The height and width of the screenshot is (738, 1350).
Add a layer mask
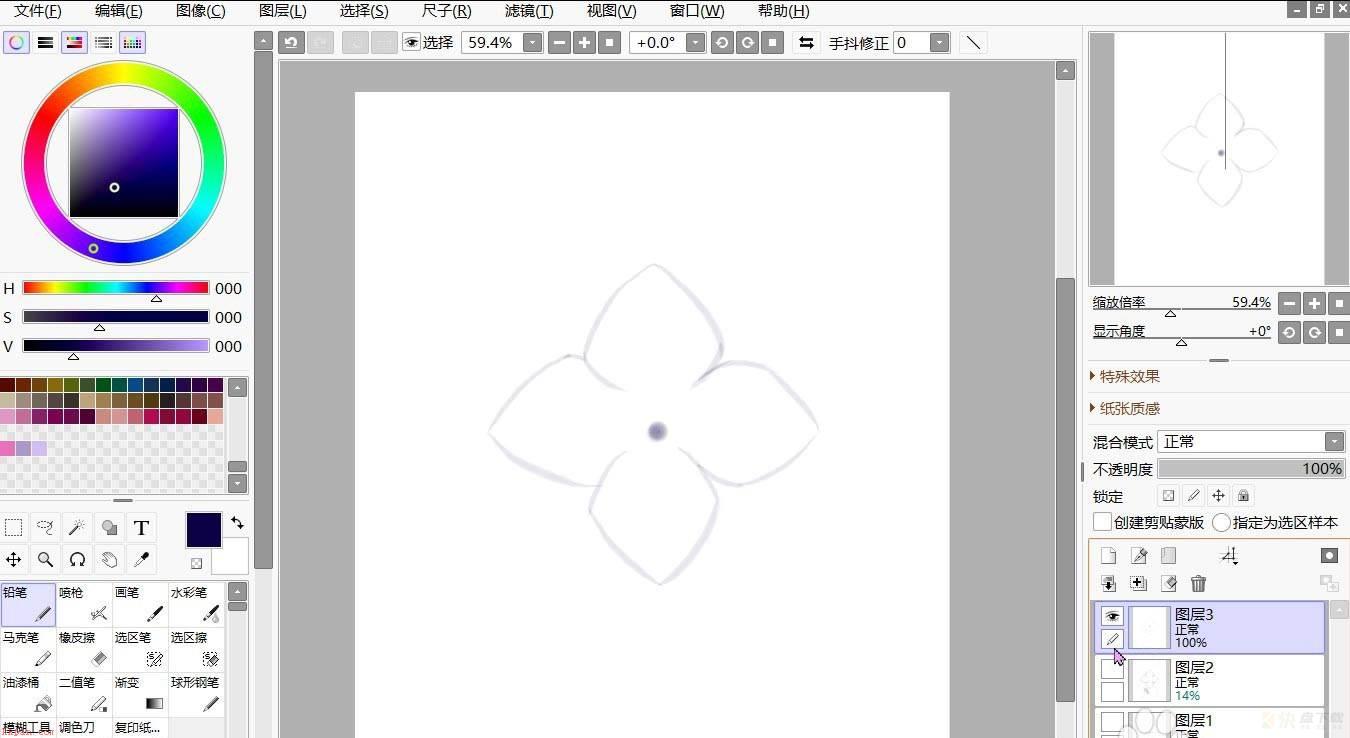coord(1329,556)
